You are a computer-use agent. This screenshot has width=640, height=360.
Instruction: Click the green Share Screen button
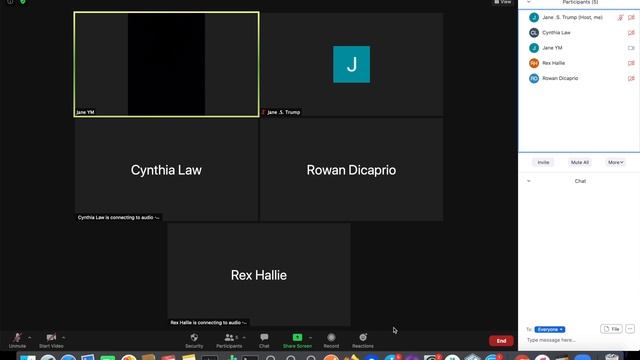(297, 340)
